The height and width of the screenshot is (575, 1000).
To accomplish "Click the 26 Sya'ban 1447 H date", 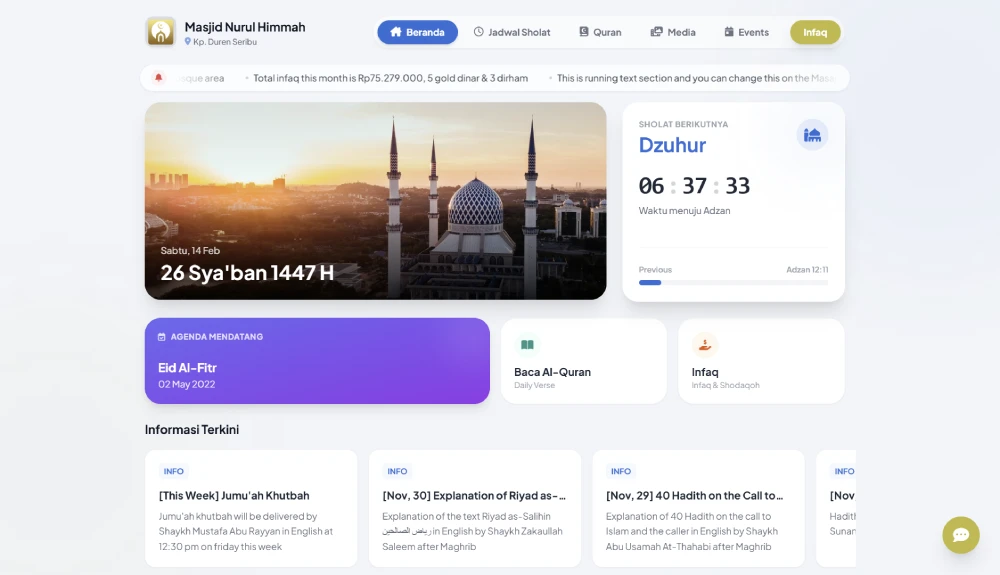I will 247,273.
